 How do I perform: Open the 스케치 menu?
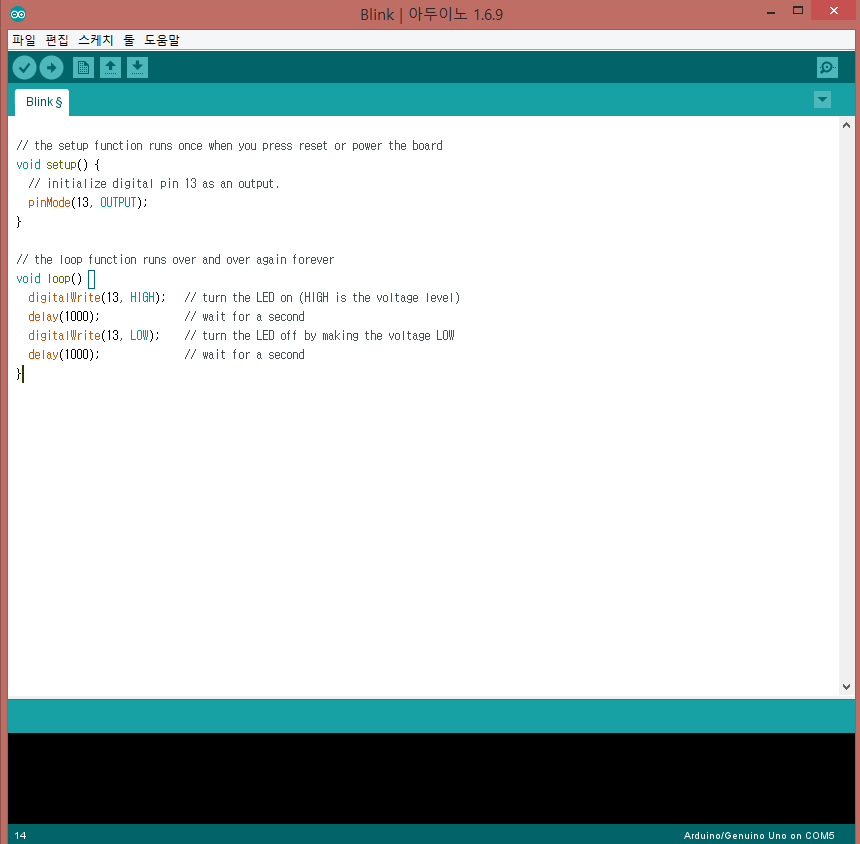pyautogui.click(x=95, y=40)
